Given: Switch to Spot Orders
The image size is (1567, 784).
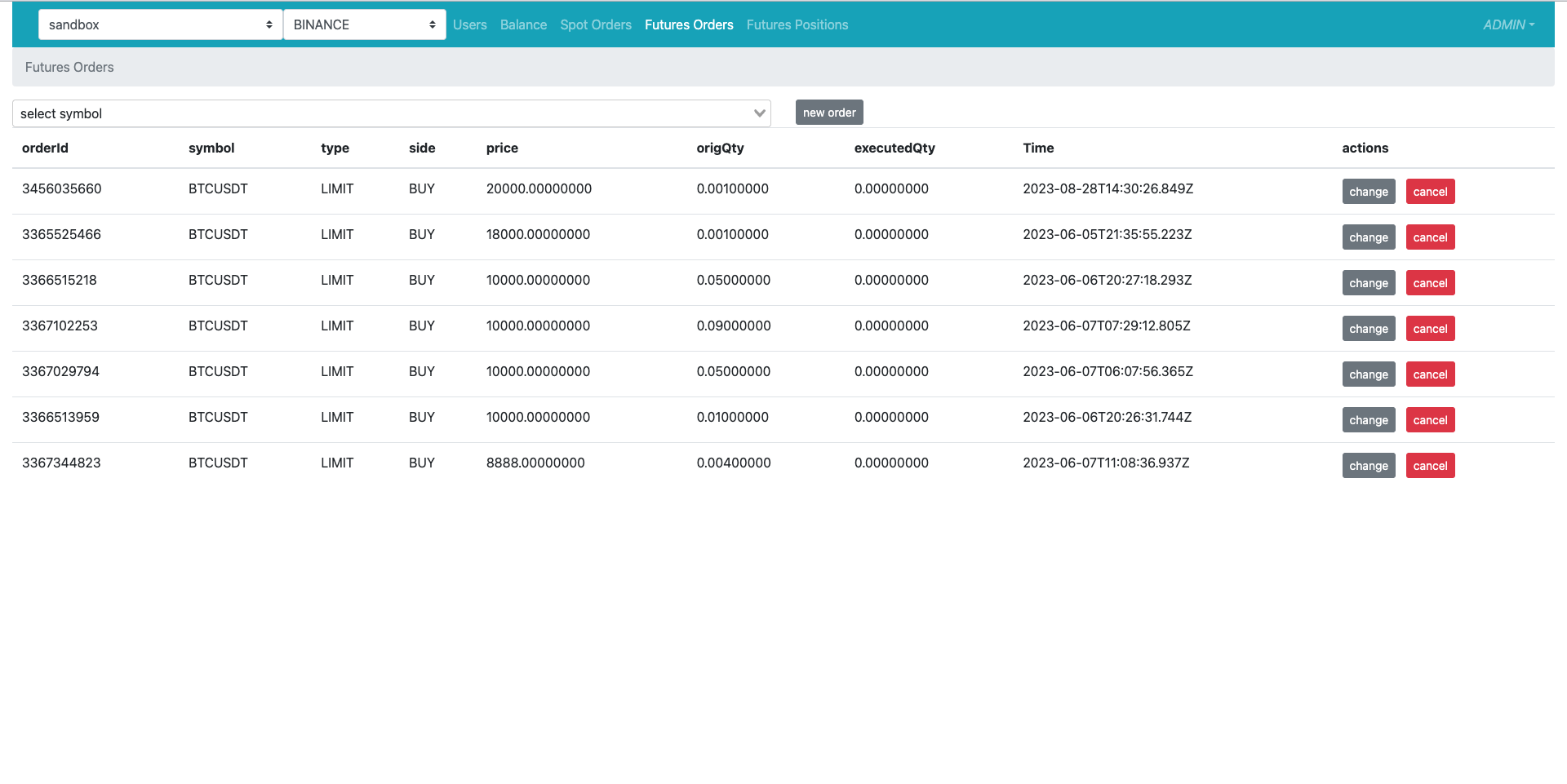Looking at the screenshot, I should pos(595,24).
